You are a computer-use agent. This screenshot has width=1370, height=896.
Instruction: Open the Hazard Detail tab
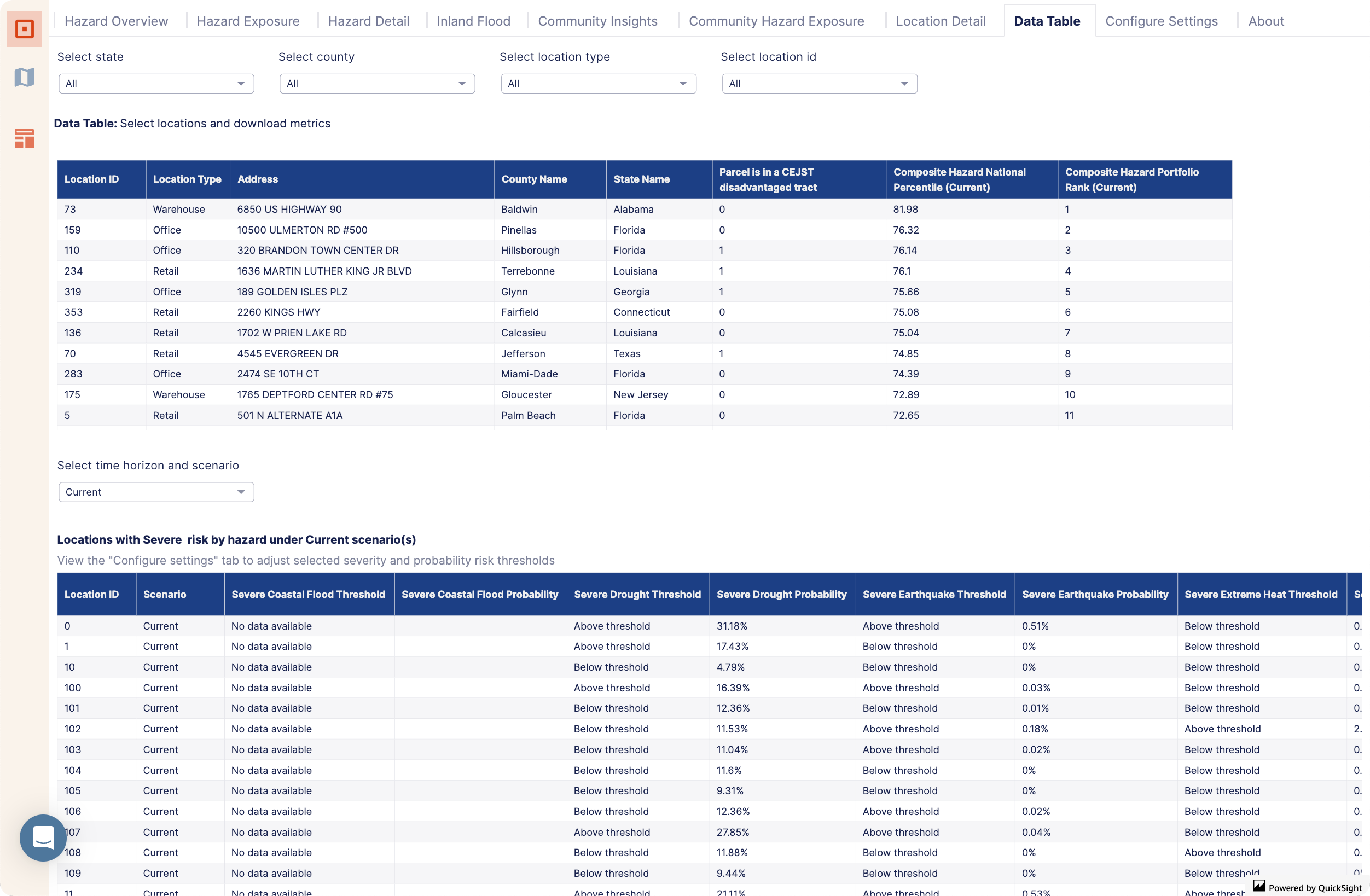368,21
